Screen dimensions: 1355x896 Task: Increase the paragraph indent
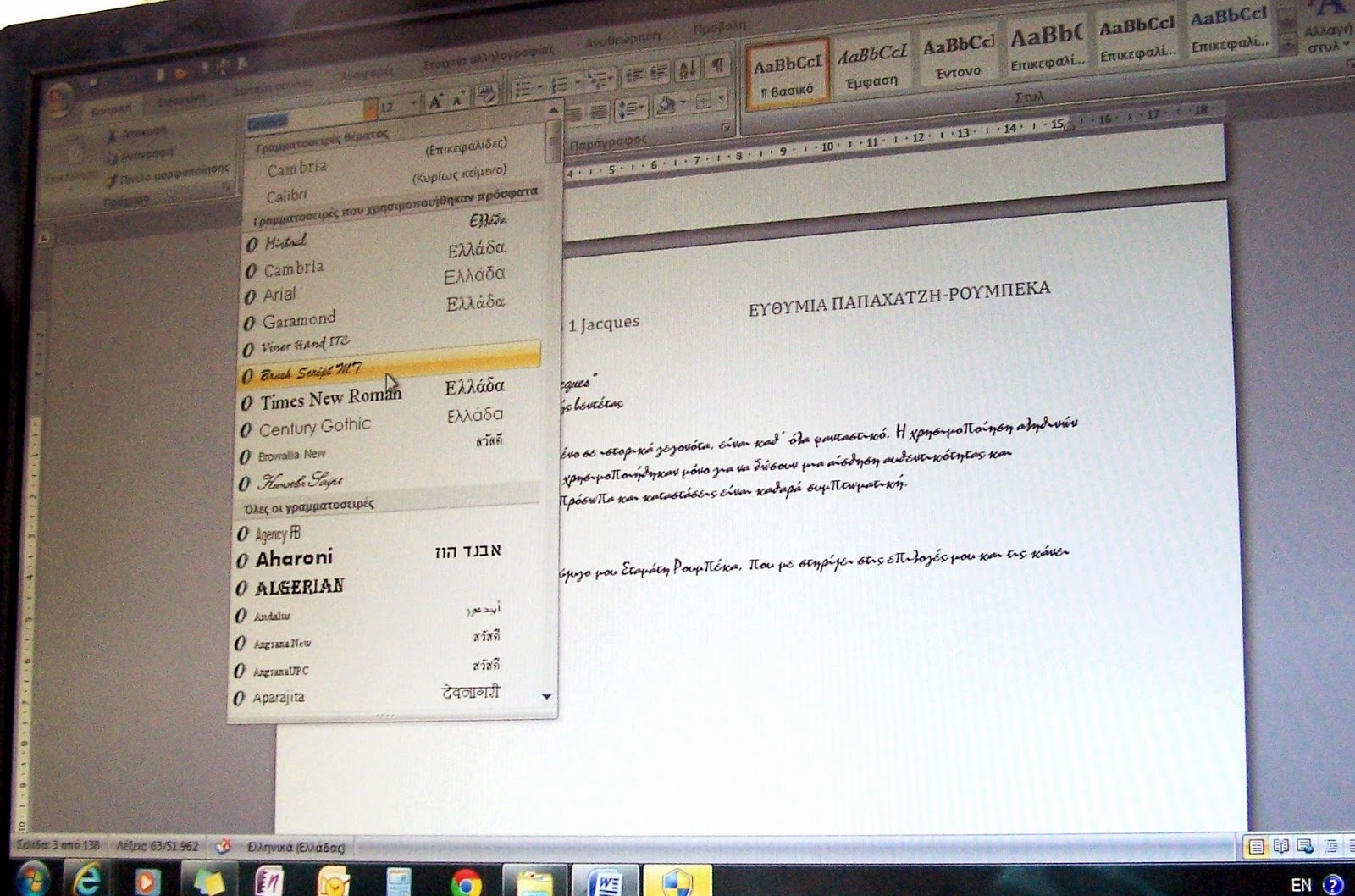click(x=659, y=74)
